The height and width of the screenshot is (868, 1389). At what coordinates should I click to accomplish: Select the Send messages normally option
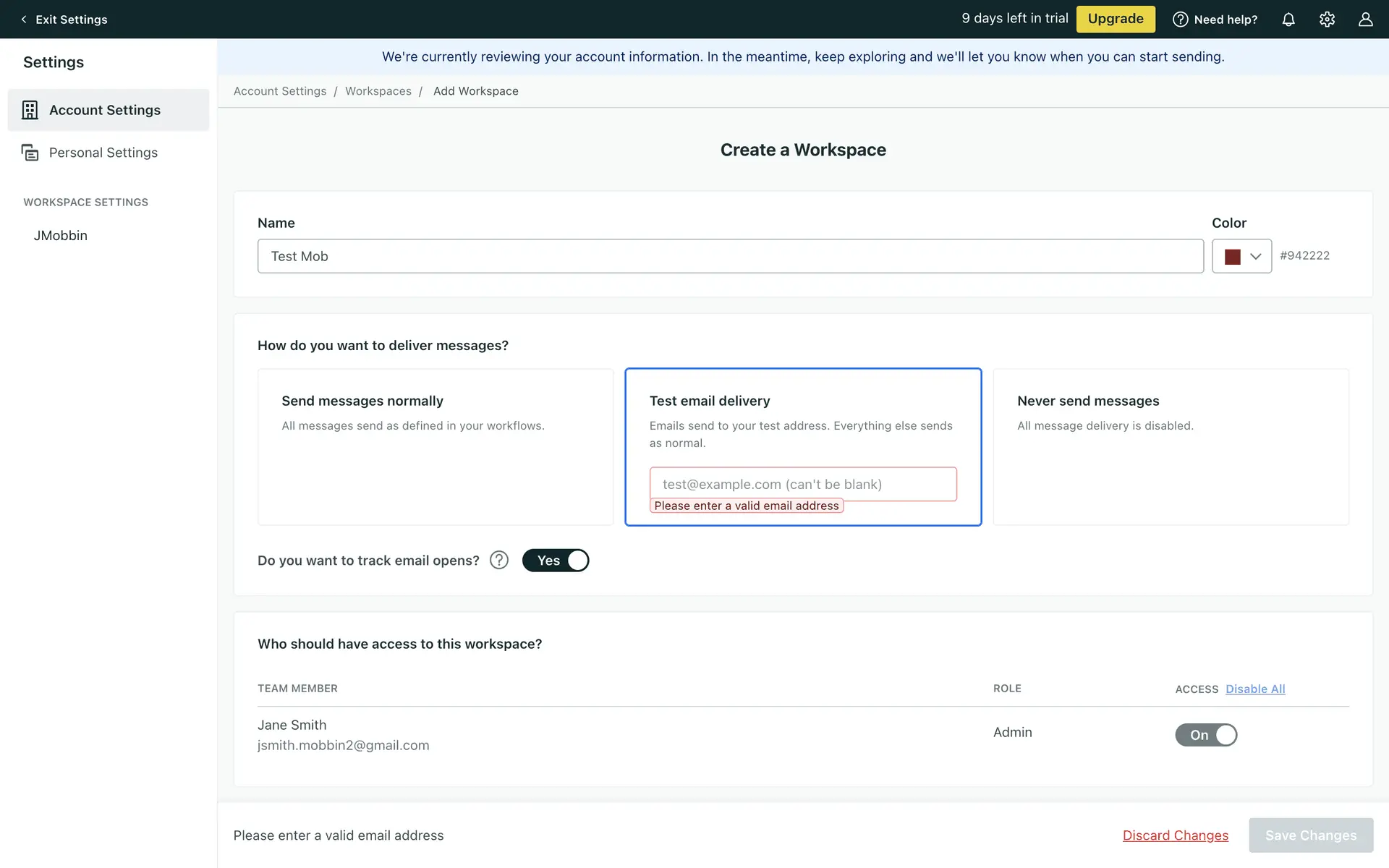tap(436, 446)
